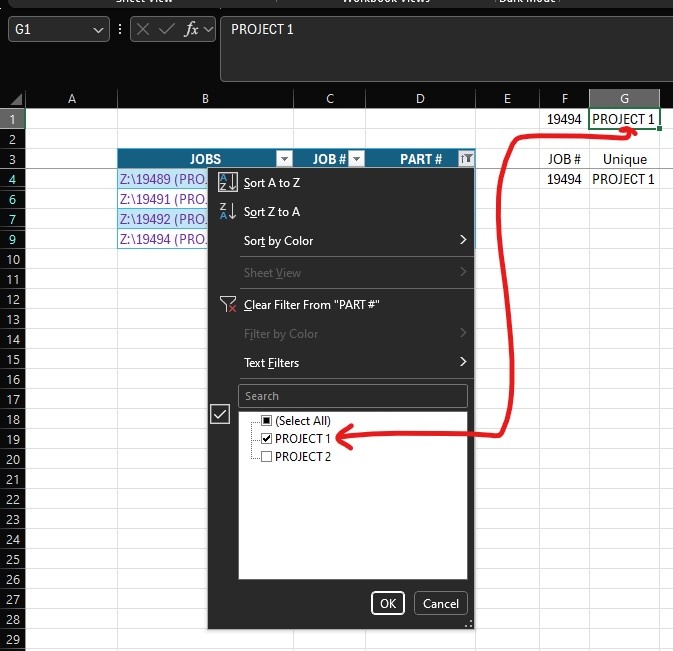
Task: Open the JOBS column filter dropdown
Action: pos(284,159)
